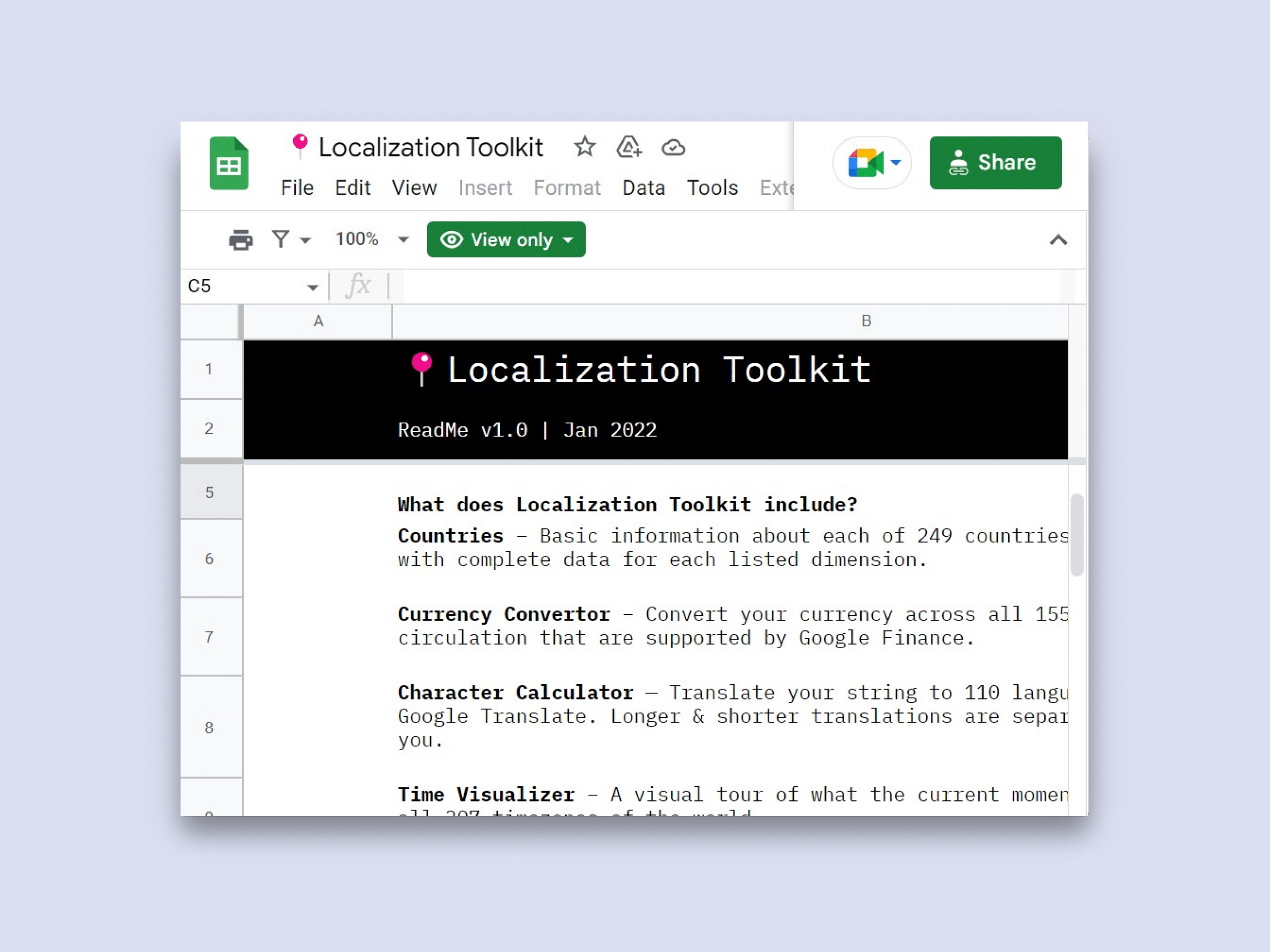This screenshot has width=1270, height=952.
Task: Click the add shortcut to Drive icon
Action: point(629,147)
